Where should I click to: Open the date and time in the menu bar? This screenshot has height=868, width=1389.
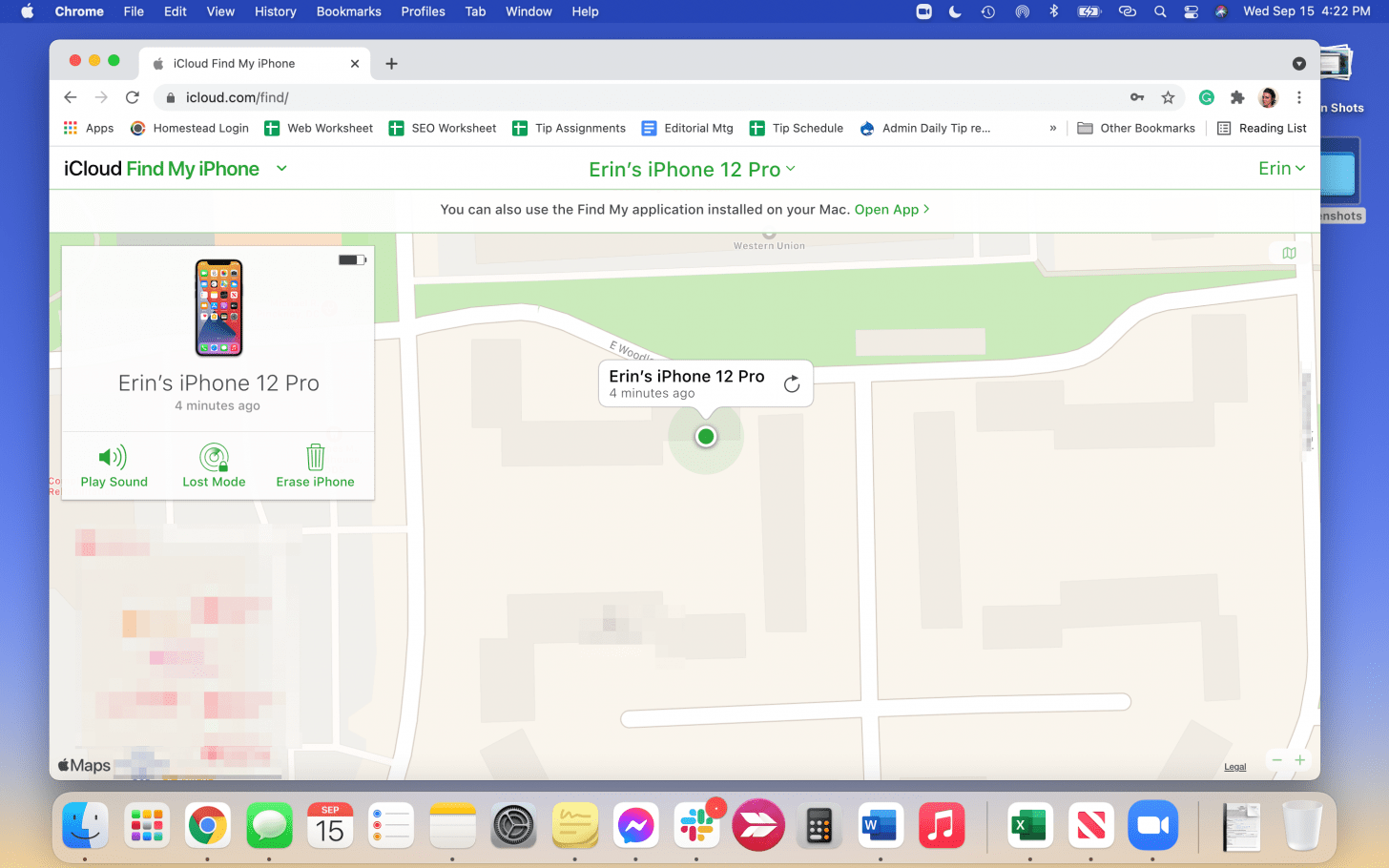tap(1306, 11)
